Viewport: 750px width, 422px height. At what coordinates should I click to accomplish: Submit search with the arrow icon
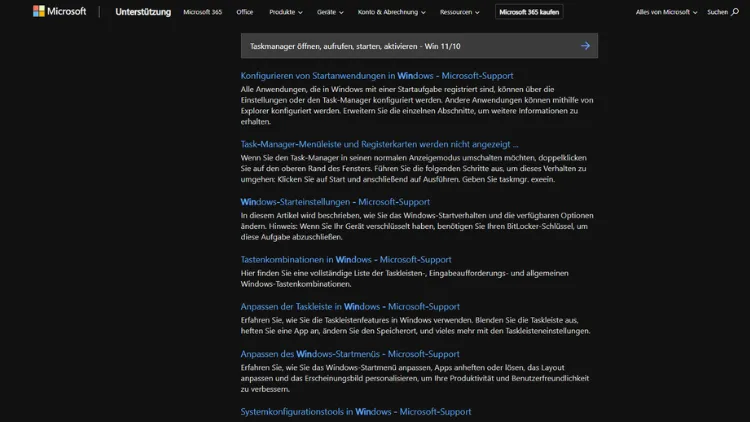click(x=585, y=46)
